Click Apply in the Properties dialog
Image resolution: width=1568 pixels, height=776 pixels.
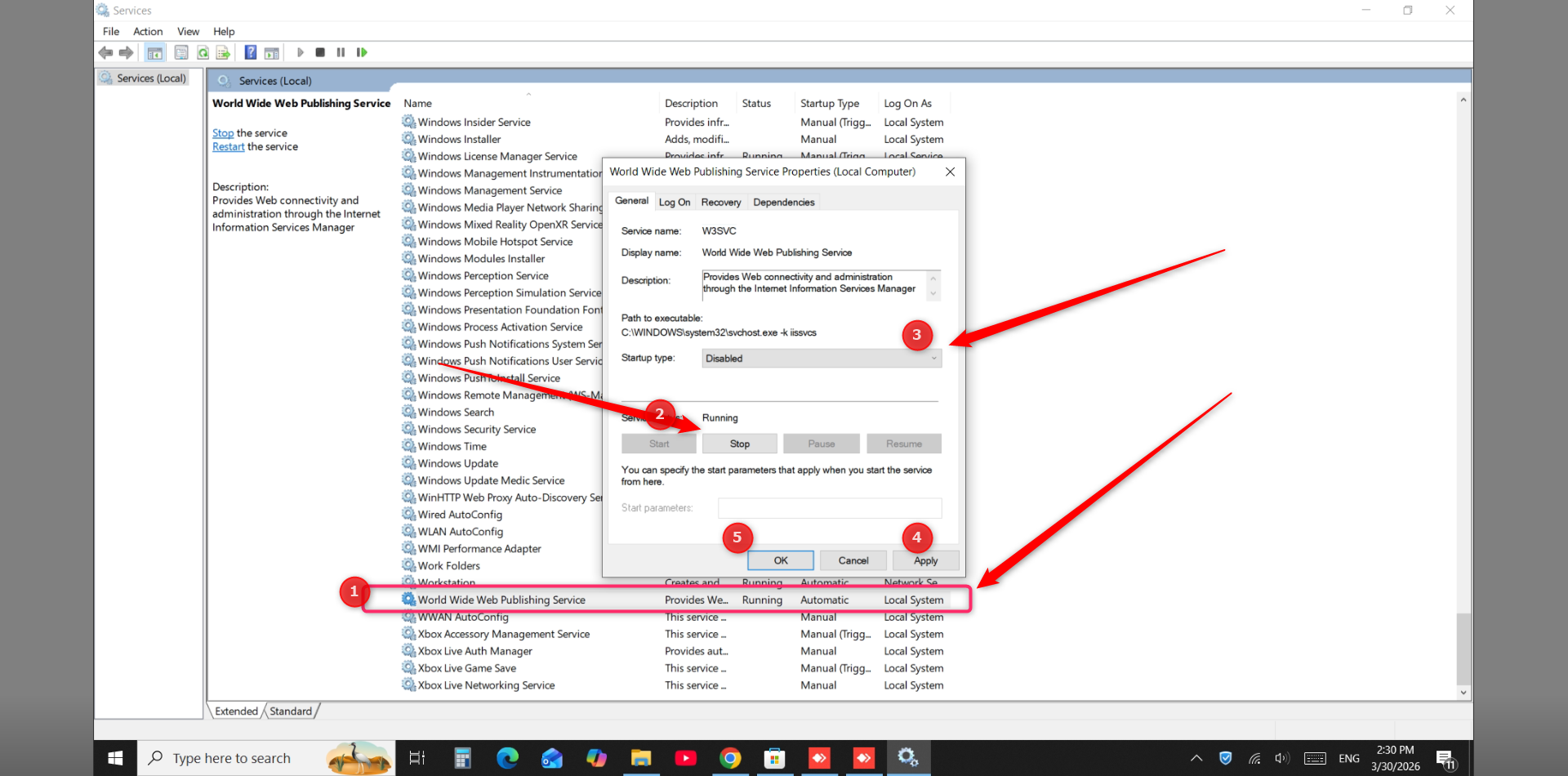pos(925,560)
